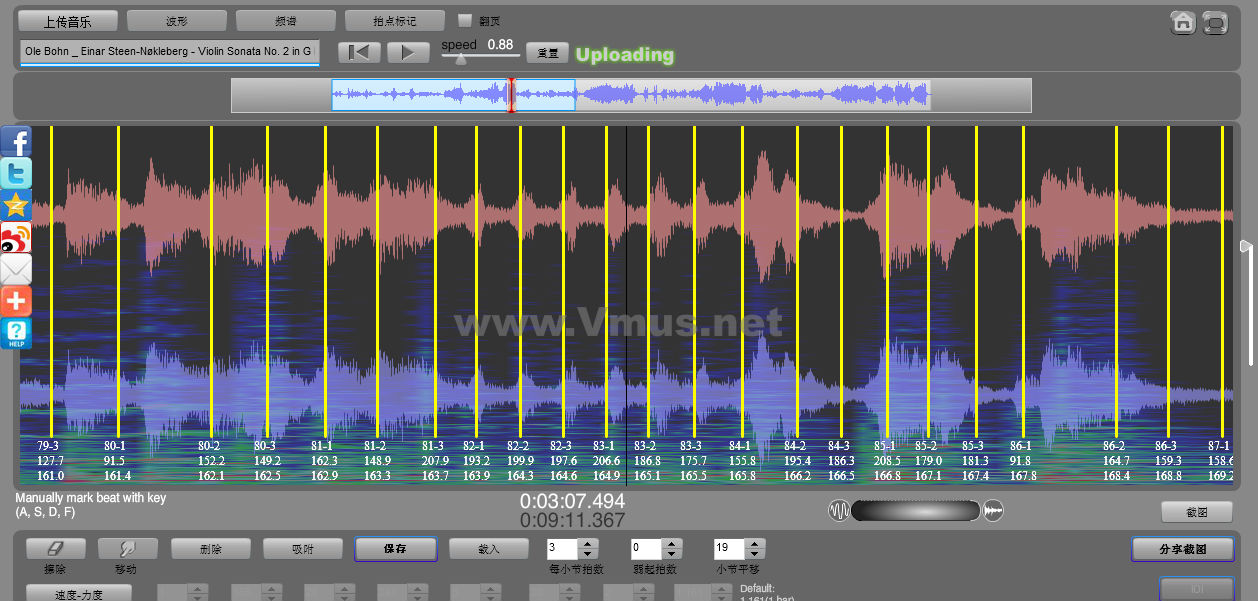The image size is (1258, 601).
Task: Select the move (移动) tool
Action: tap(127, 549)
